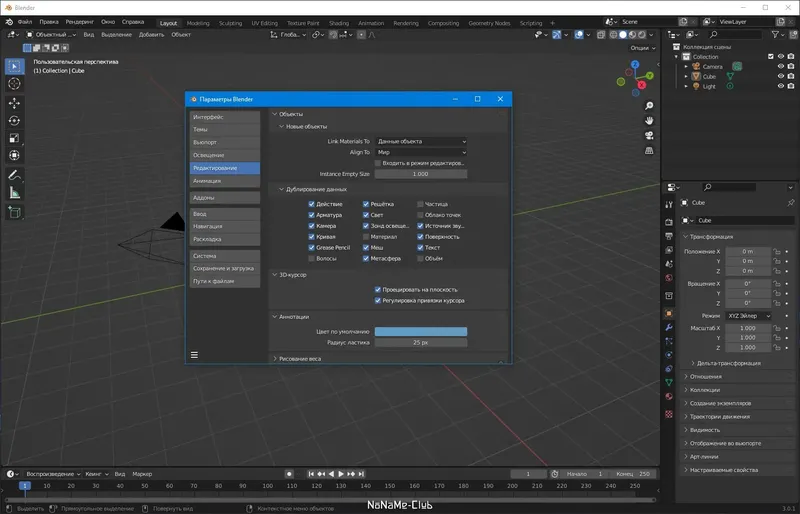The width and height of the screenshot is (800, 514).
Task: Switch to the Modeling workspace tab
Action: [198, 22]
